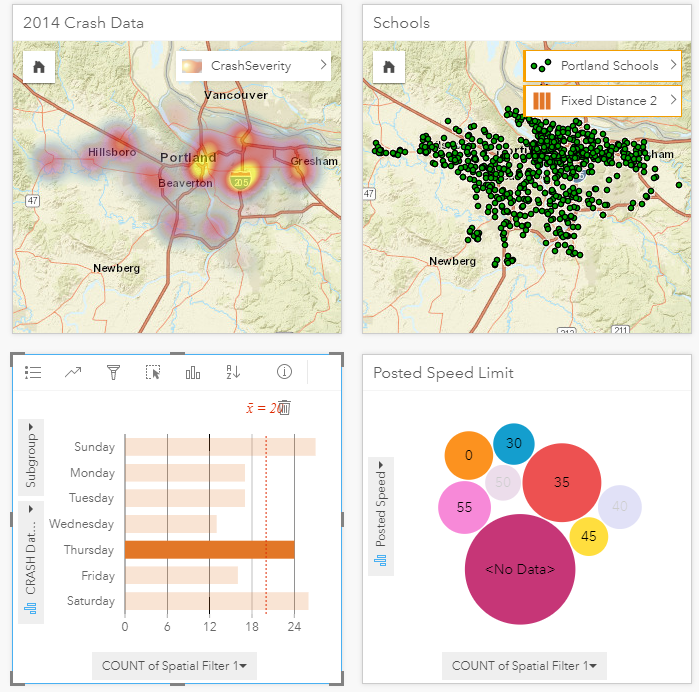Select the <No Data> bubble
699x692 pixels.
[520, 569]
